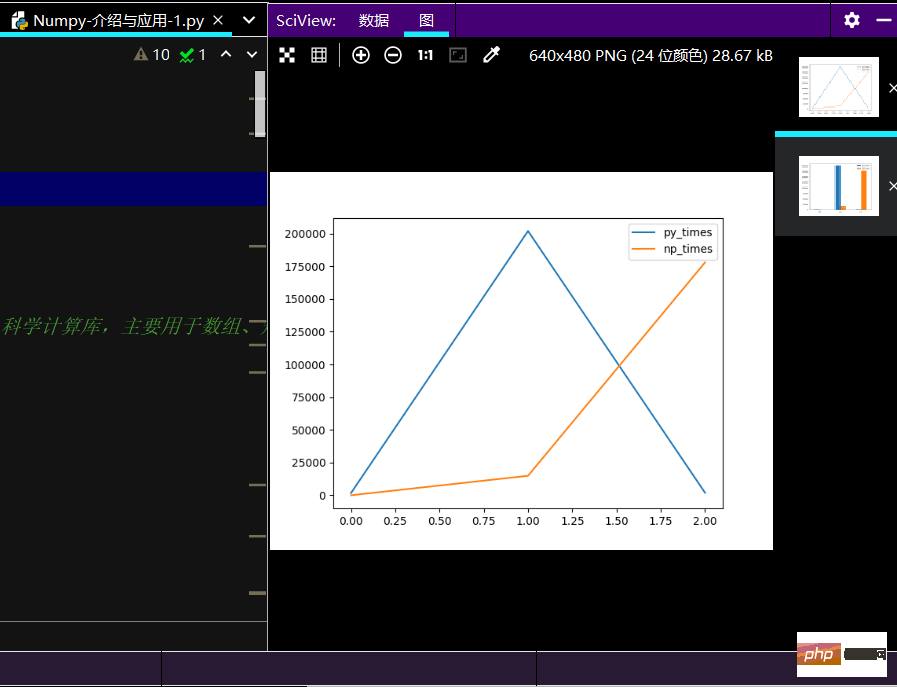This screenshot has height=687, width=897.
Task: Click the green comment line in editor
Action: (133, 326)
